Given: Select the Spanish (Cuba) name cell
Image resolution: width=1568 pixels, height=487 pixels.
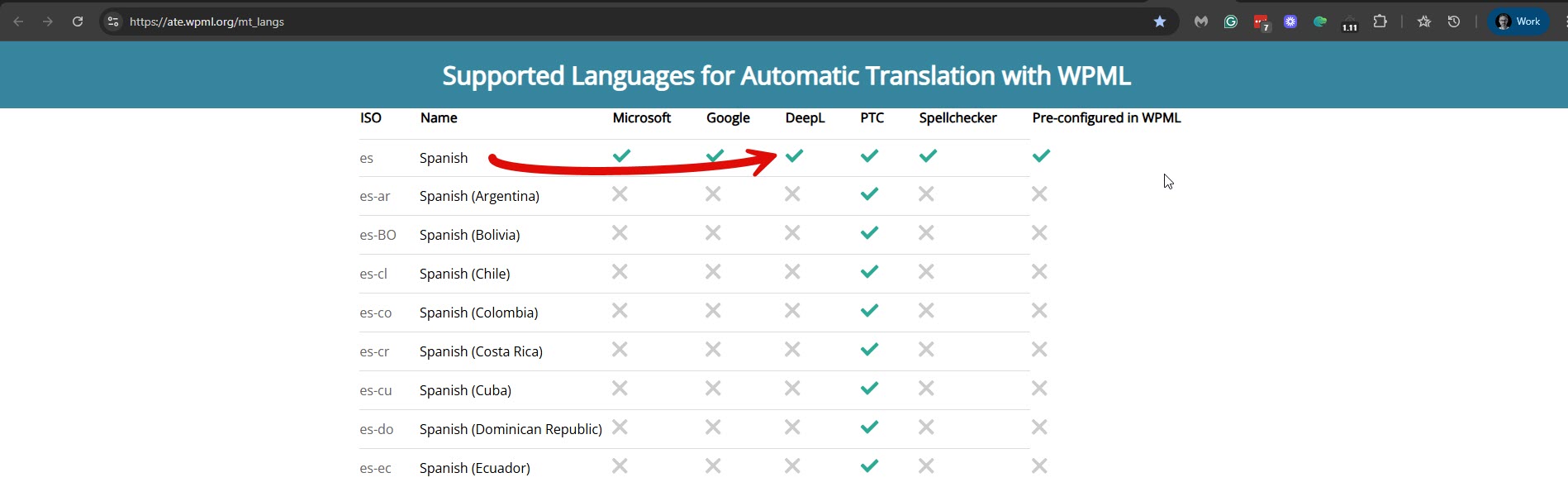Looking at the screenshot, I should [466, 391].
